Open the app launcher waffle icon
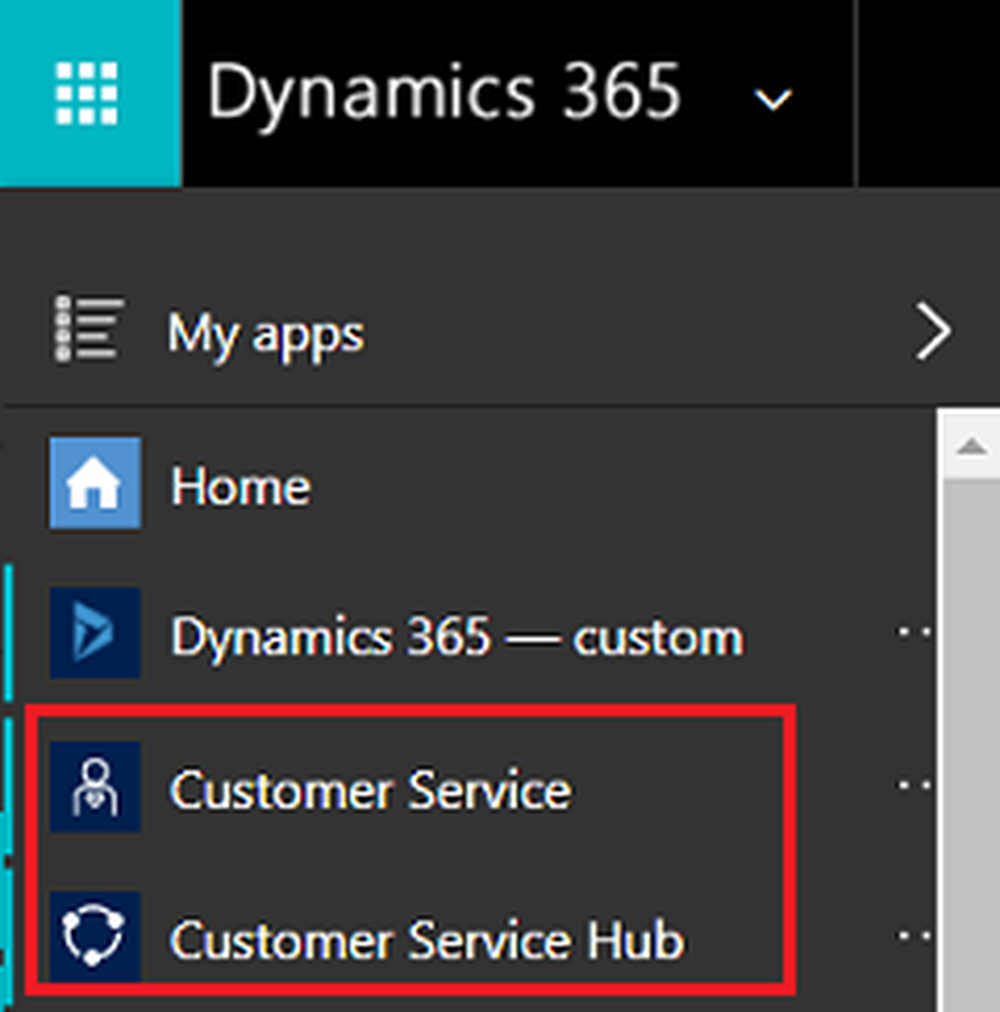 [x=87, y=94]
